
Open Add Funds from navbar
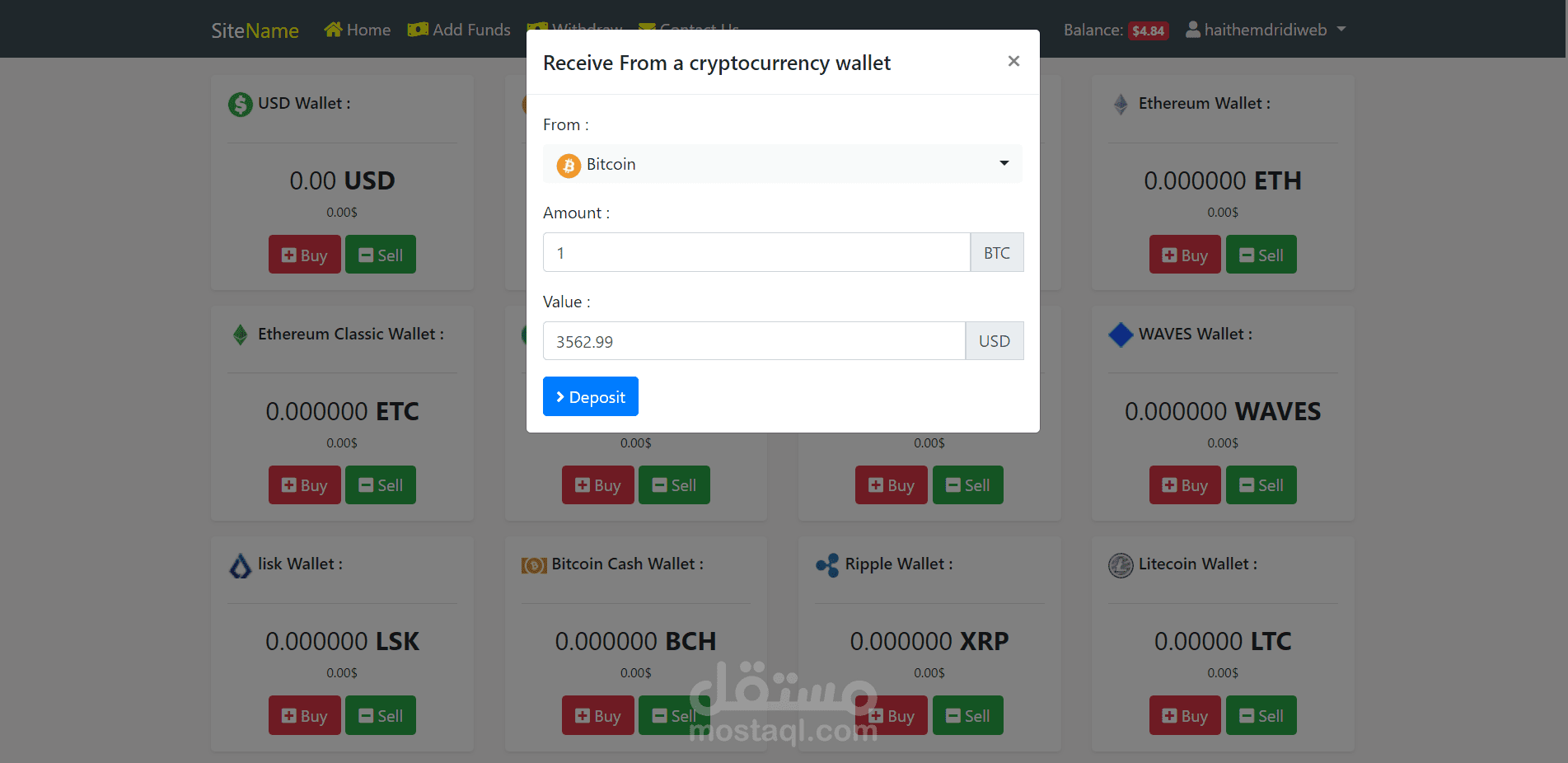pos(459,30)
